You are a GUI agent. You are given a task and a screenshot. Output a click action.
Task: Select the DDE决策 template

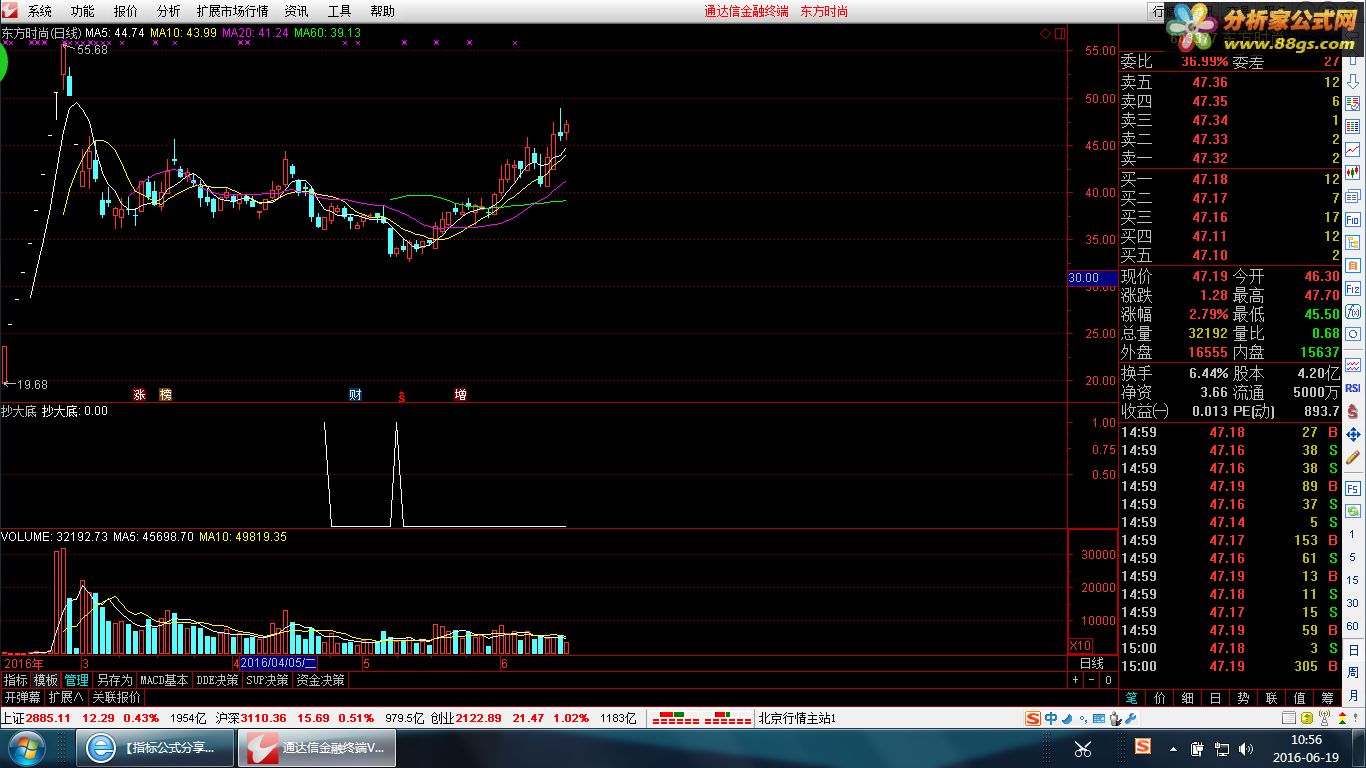(x=217, y=680)
